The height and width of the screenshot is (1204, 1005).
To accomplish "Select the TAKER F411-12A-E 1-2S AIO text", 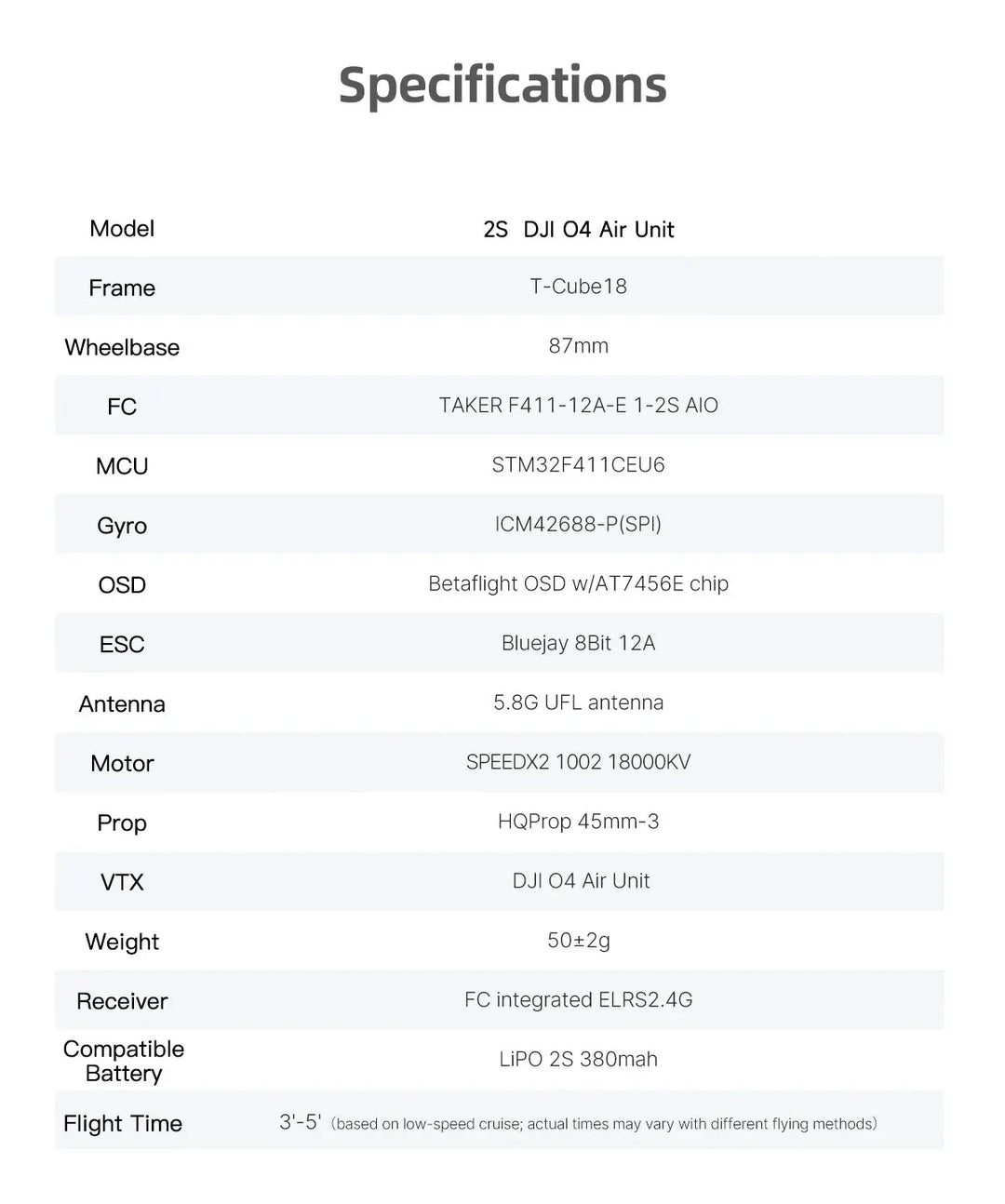I will coord(578,406).
